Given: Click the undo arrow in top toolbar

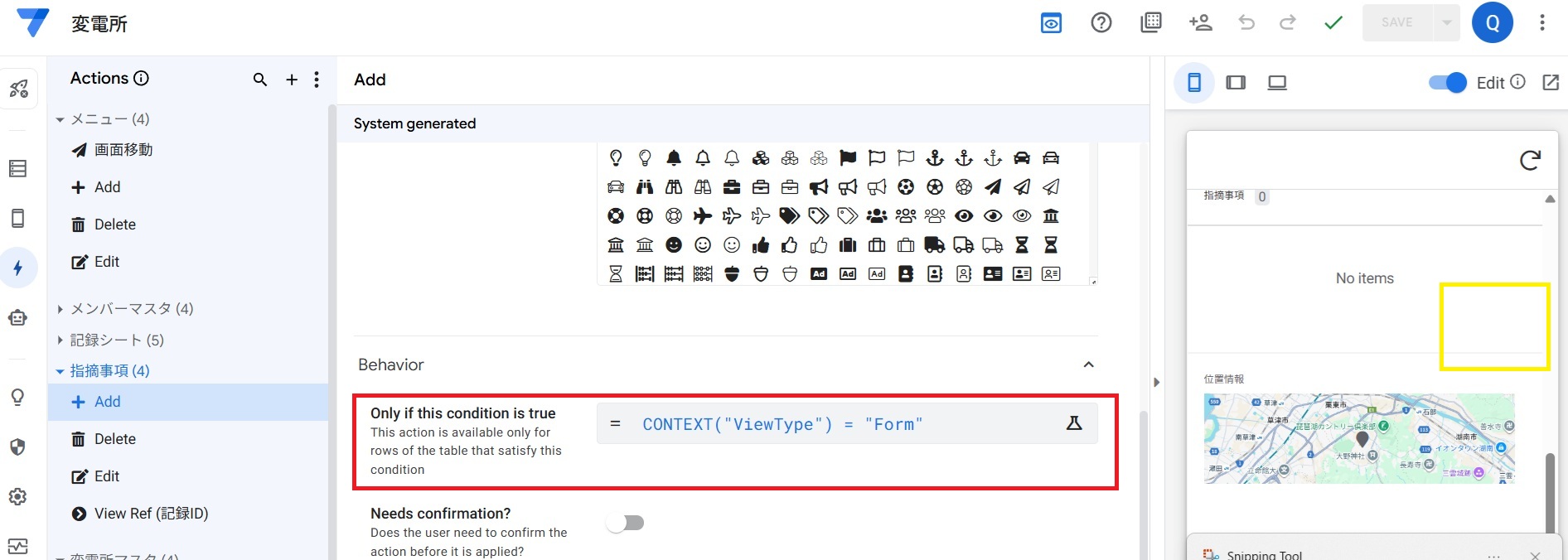Looking at the screenshot, I should click(1246, 23).
